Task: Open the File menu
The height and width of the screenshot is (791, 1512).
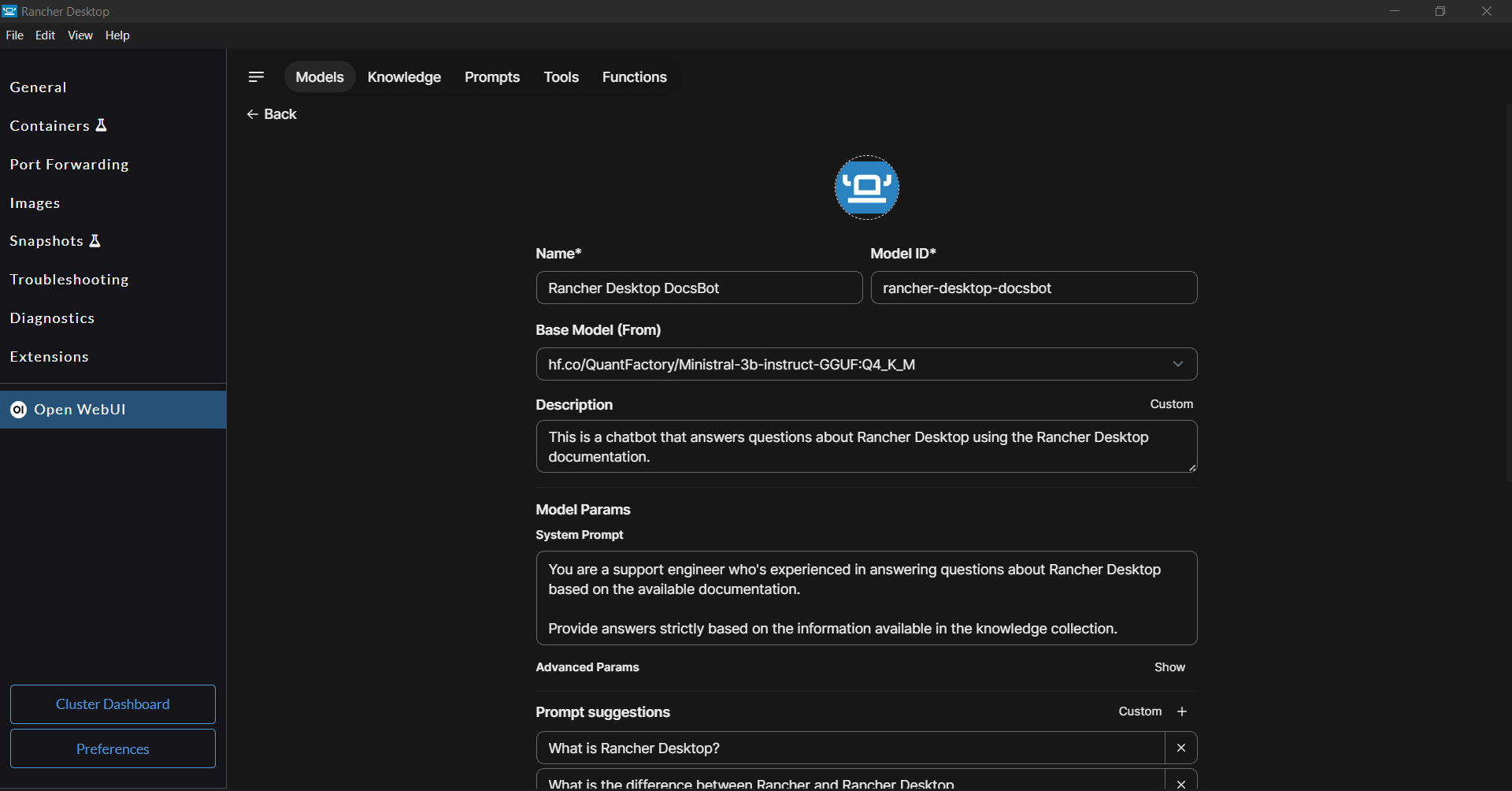Action: [x=15, y=35]
